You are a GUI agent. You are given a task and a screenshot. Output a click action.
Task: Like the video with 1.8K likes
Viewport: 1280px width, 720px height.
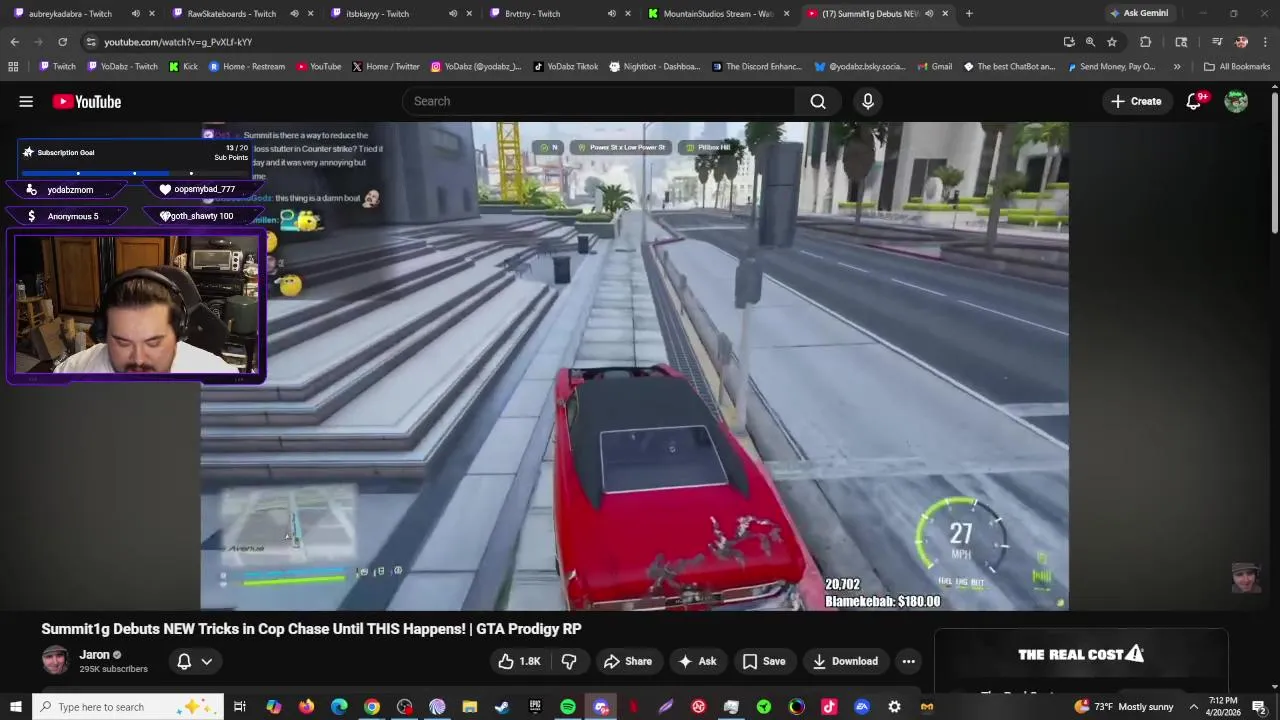pyautogui.click(x=517, y=661)
